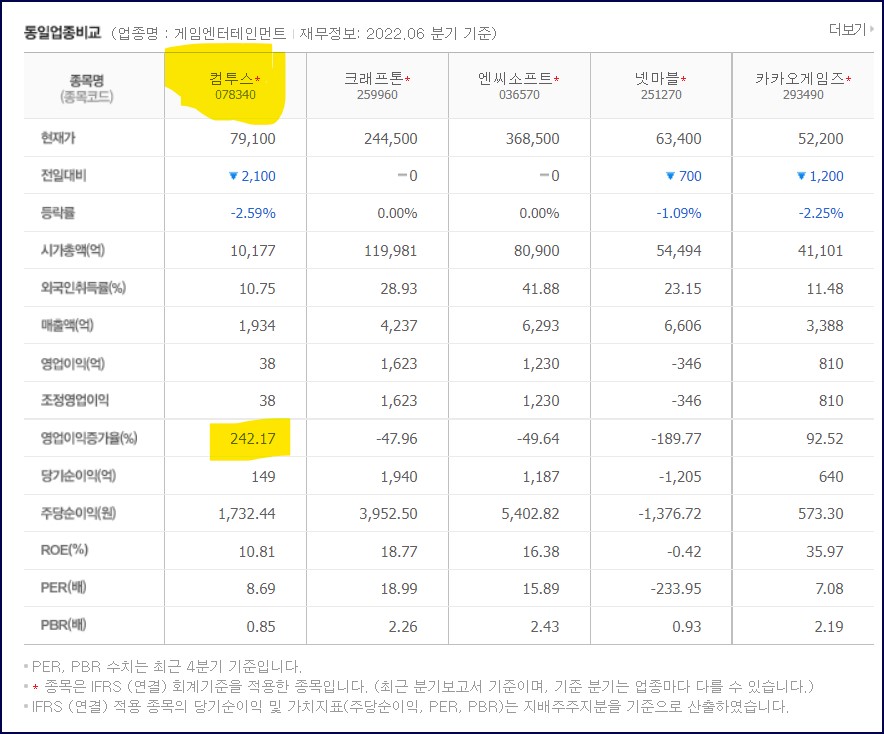Viewport: 884px width, 734px height.
Task: Select the 10.81 ROE value
Action: click(257, 551)
